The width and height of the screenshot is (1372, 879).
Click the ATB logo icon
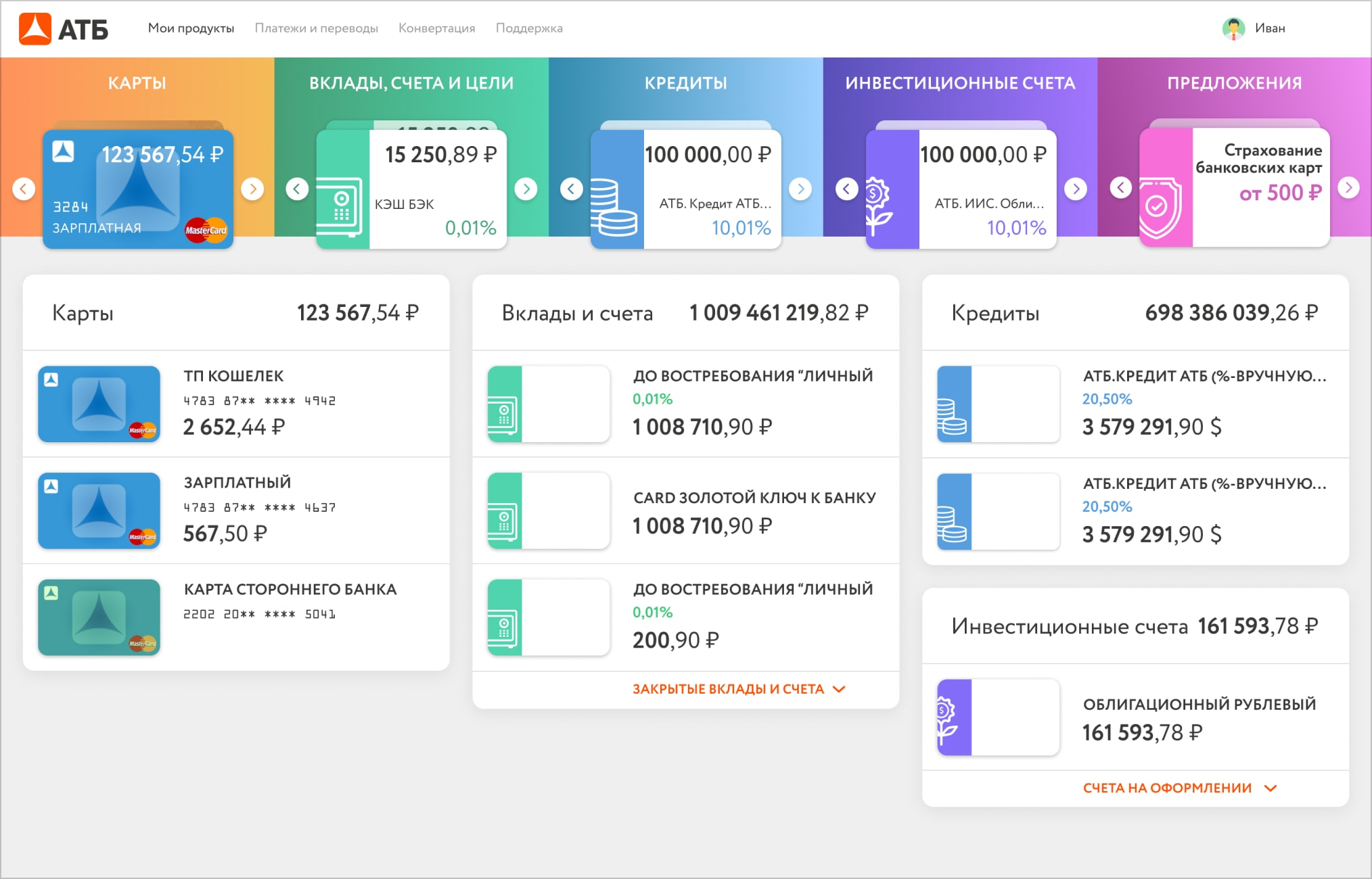pos(35,28)
